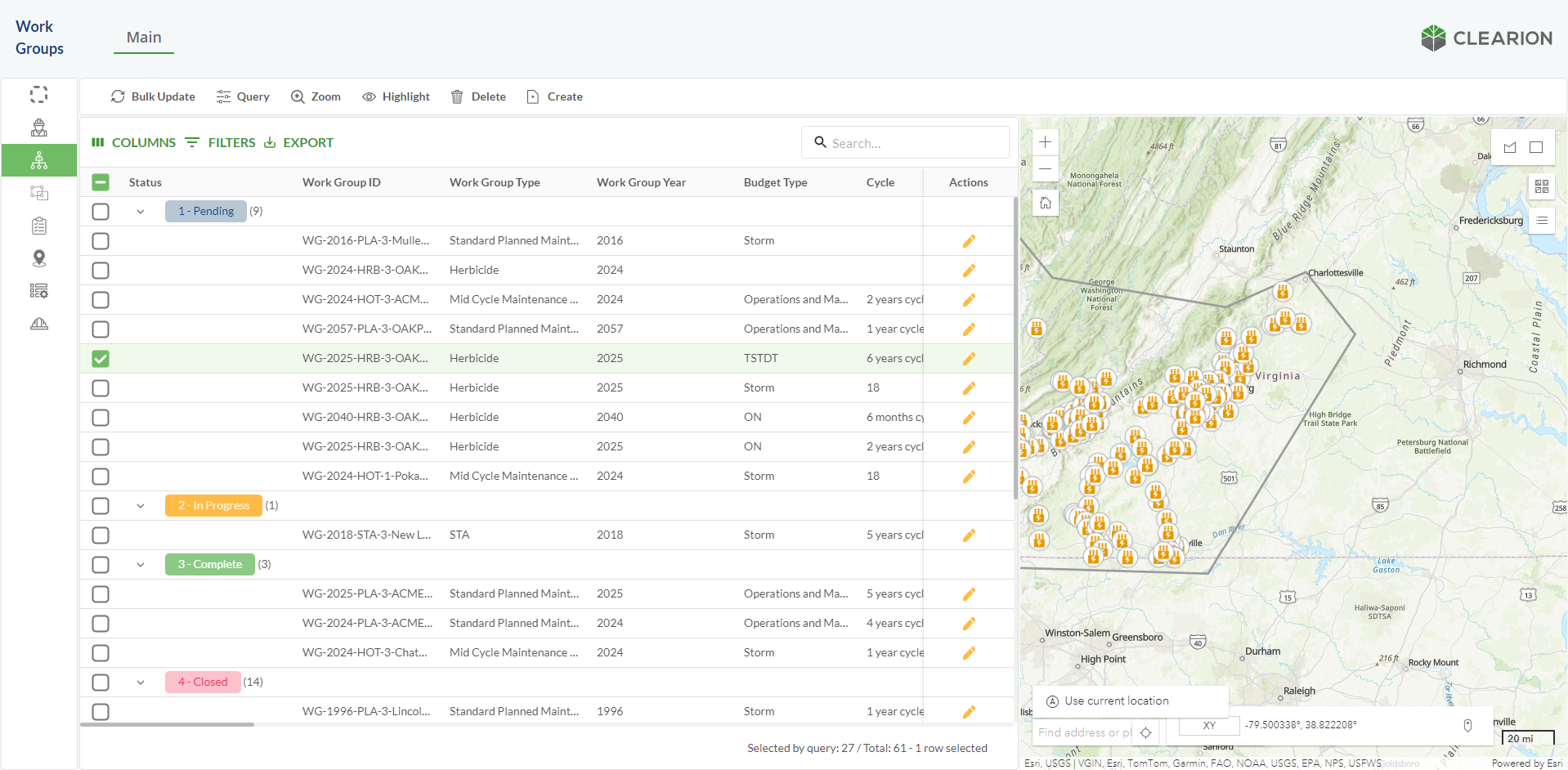1568x770 pixels.
Task: Click the selection marquee sidebar icon
Action: 39,95
